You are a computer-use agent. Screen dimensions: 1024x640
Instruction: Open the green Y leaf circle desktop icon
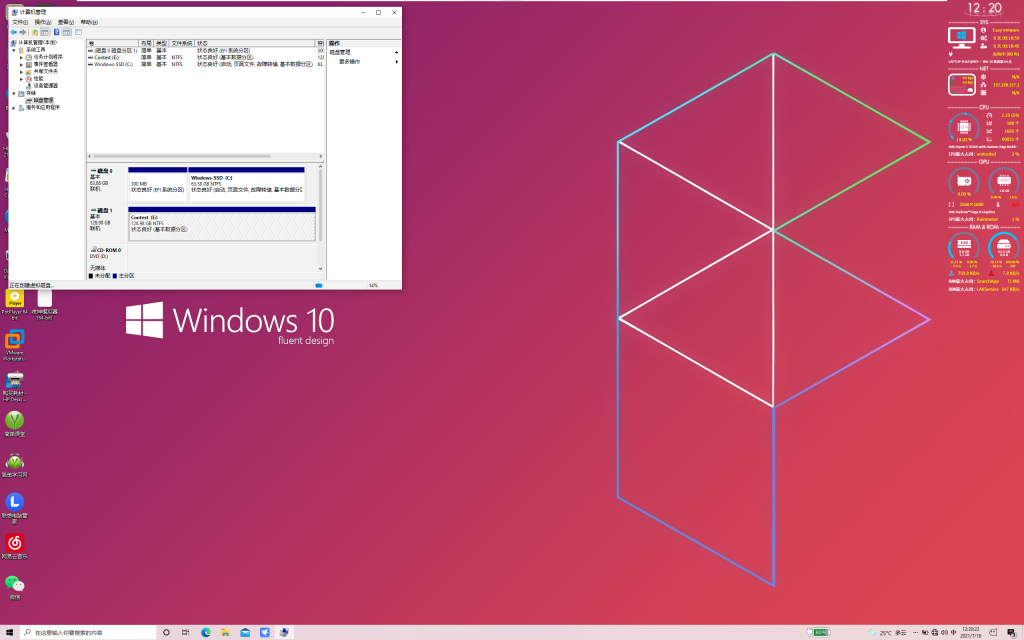(14, 424)
